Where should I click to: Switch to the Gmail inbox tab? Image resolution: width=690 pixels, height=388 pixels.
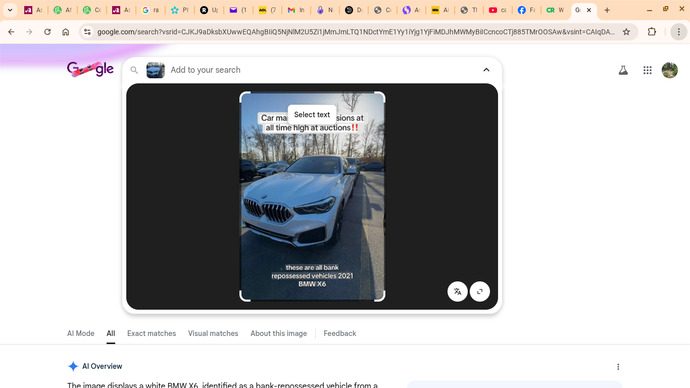[296, 10]
